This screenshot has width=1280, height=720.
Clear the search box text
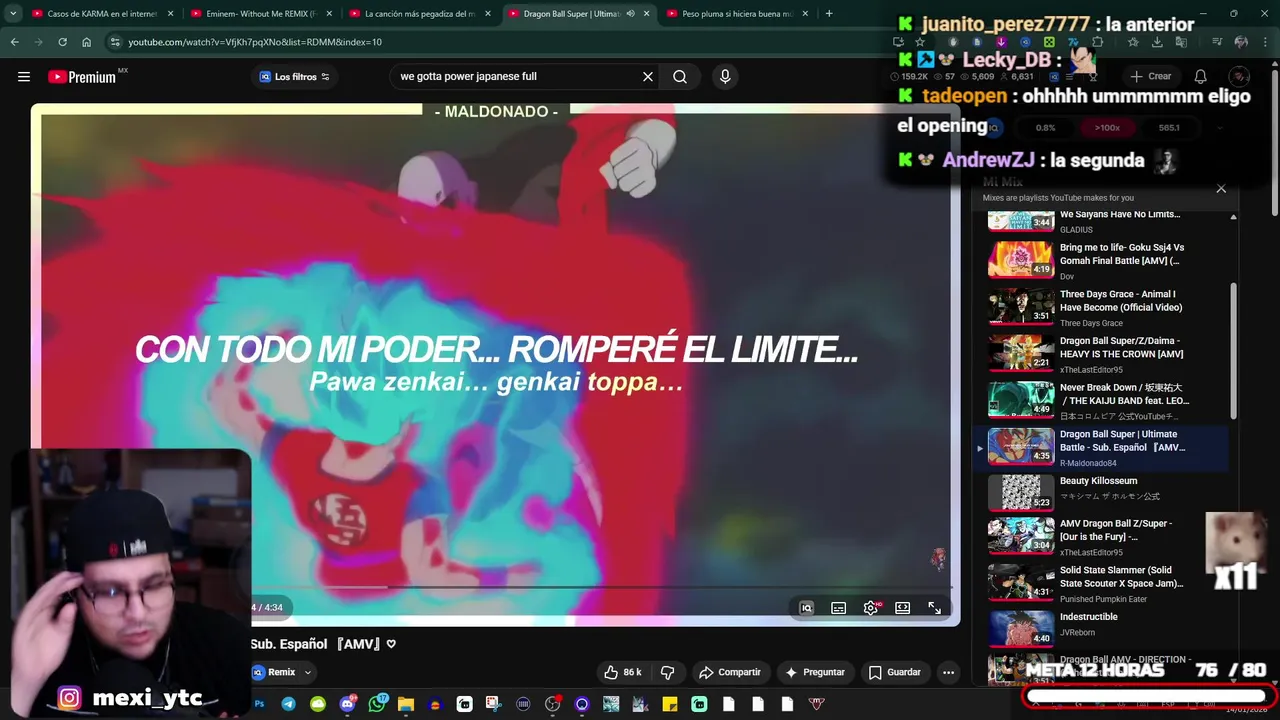click(648, 77)
